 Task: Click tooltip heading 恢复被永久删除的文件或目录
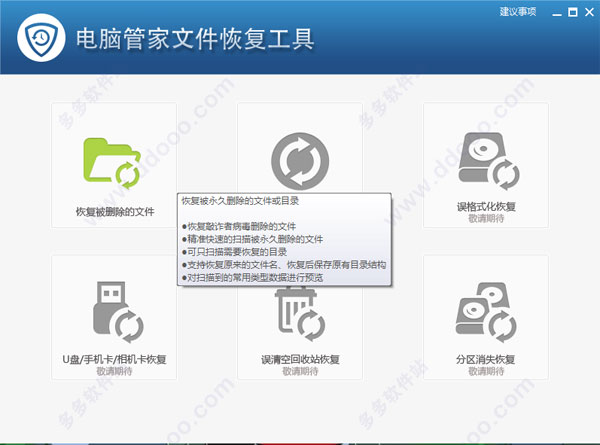tap(240, 201)
